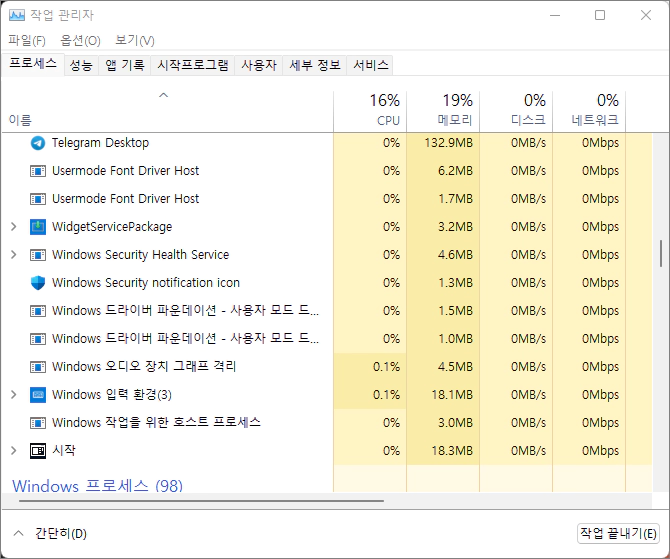Sort by the CPU column header

370,111
